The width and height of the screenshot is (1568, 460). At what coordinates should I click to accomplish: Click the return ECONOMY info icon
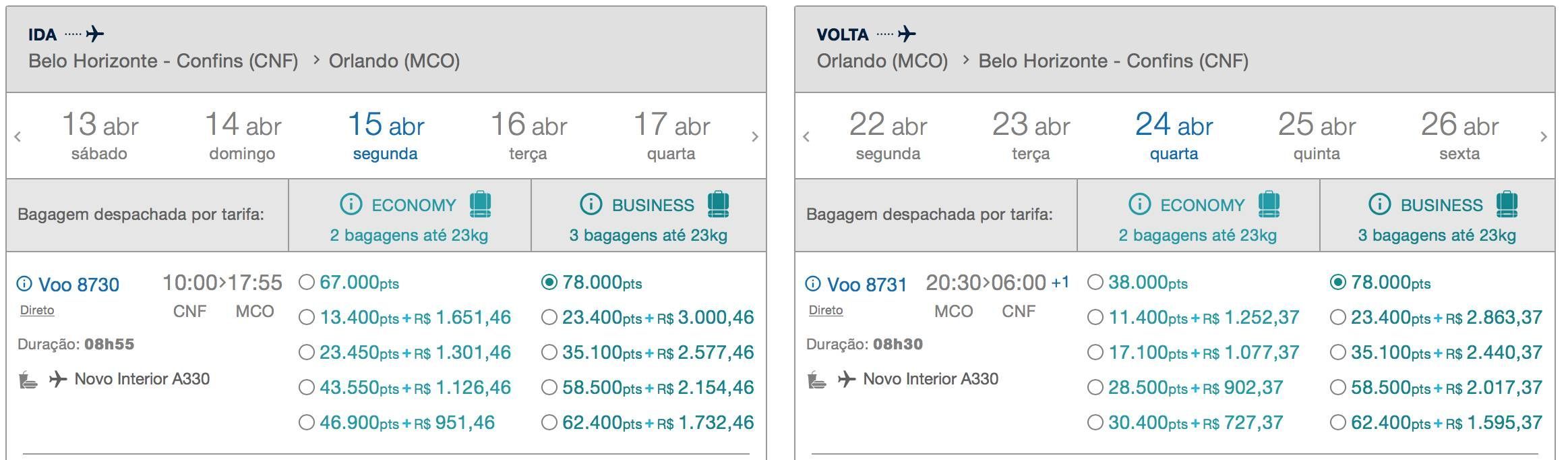(x=1140, y=204)
